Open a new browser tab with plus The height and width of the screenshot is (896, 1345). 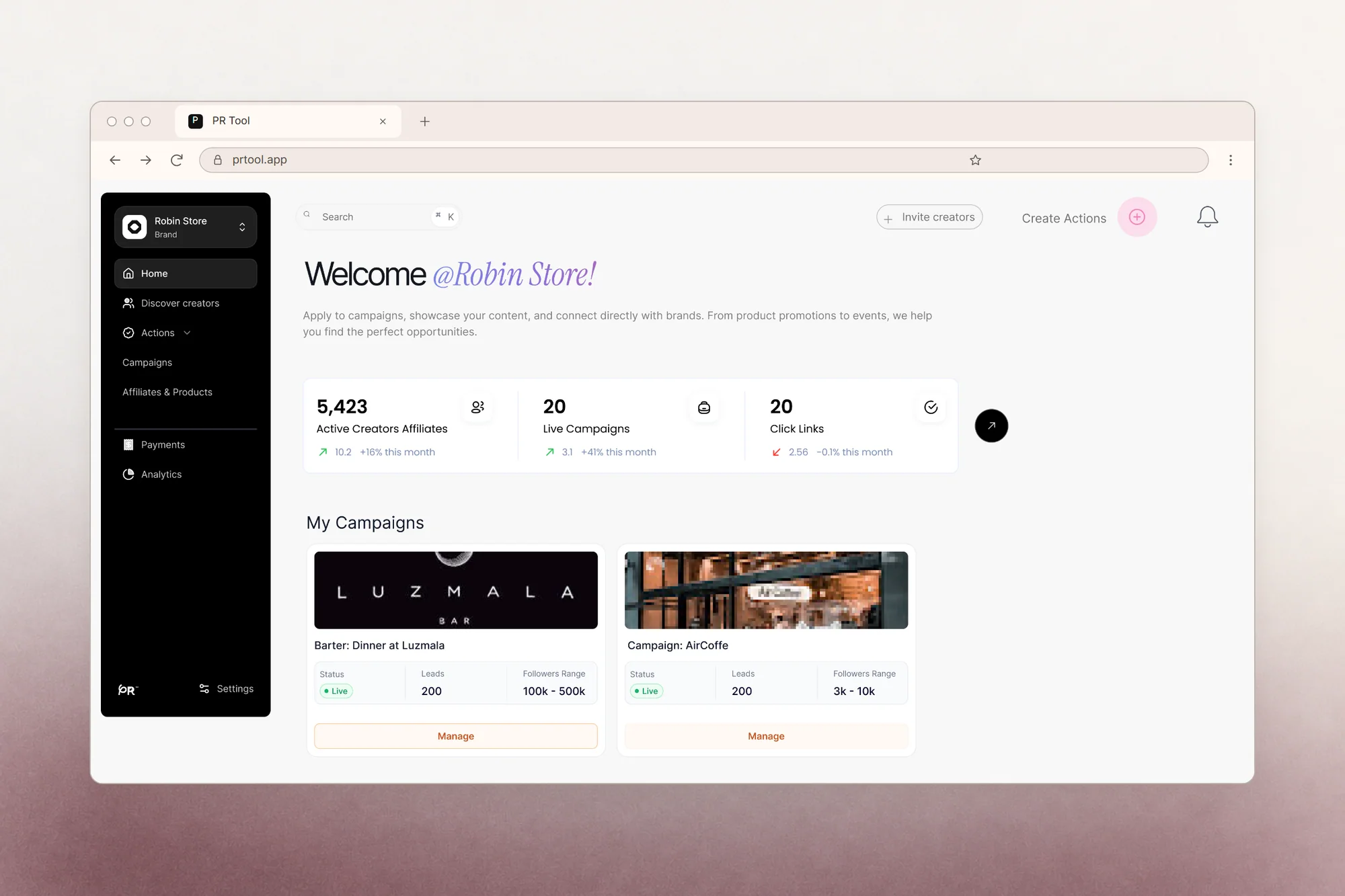pos(425,122)
